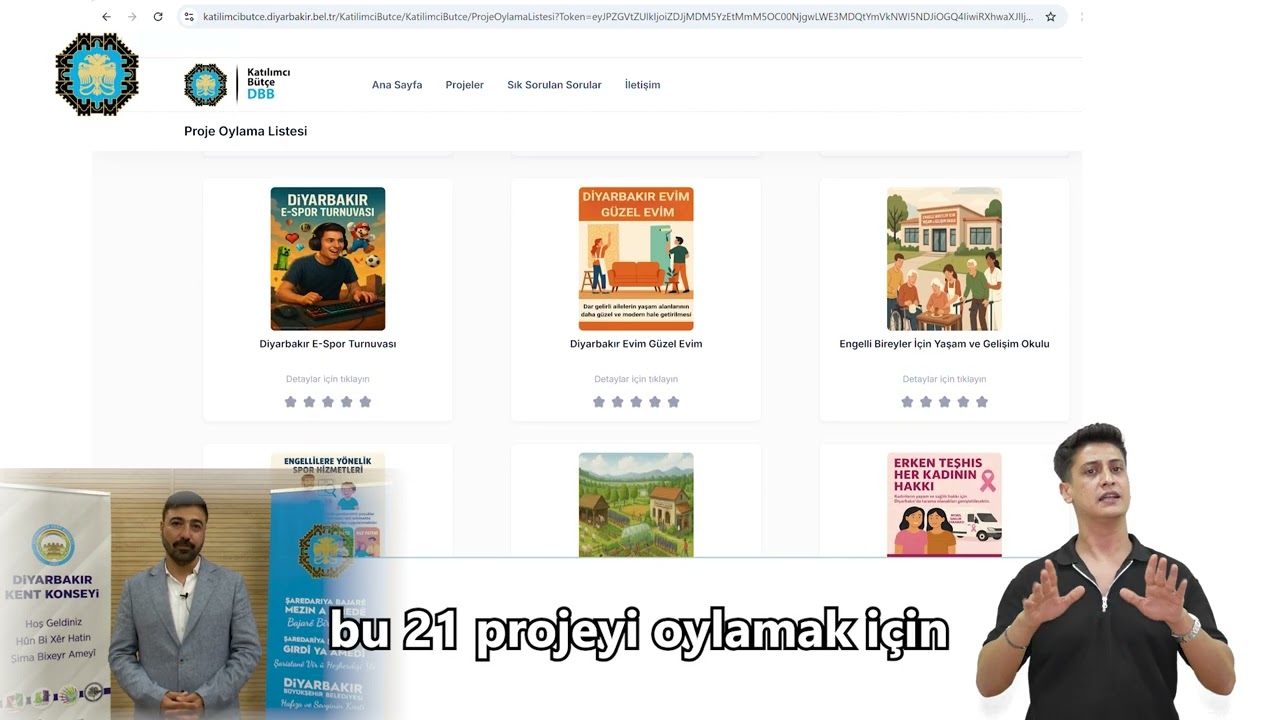1280x720 pixels.
Task: Click the Diyarbakır E-Spor Turnuvası poster image
Action: click(x=327, y=257)
